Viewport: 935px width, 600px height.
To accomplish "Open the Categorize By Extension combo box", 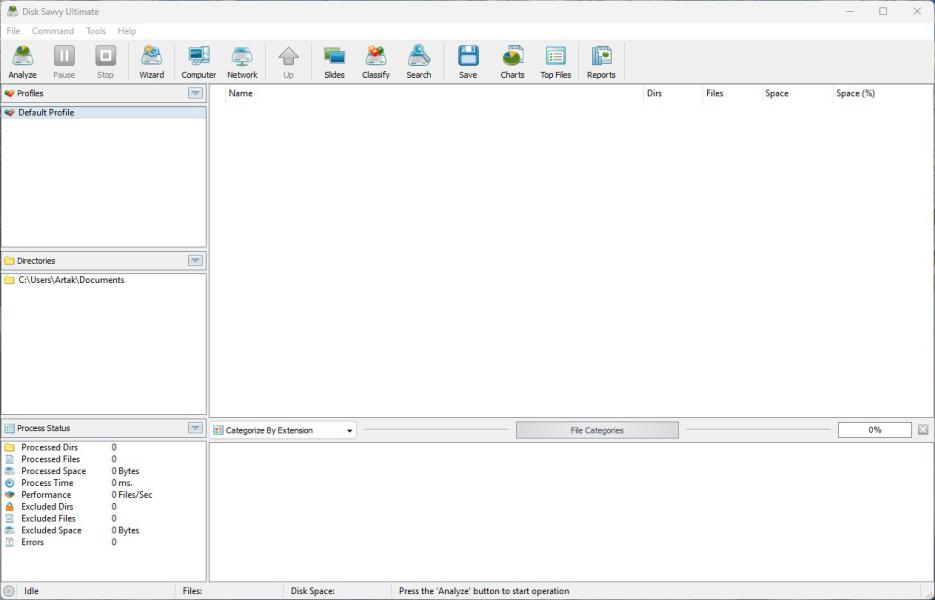I will coord(284,431).
